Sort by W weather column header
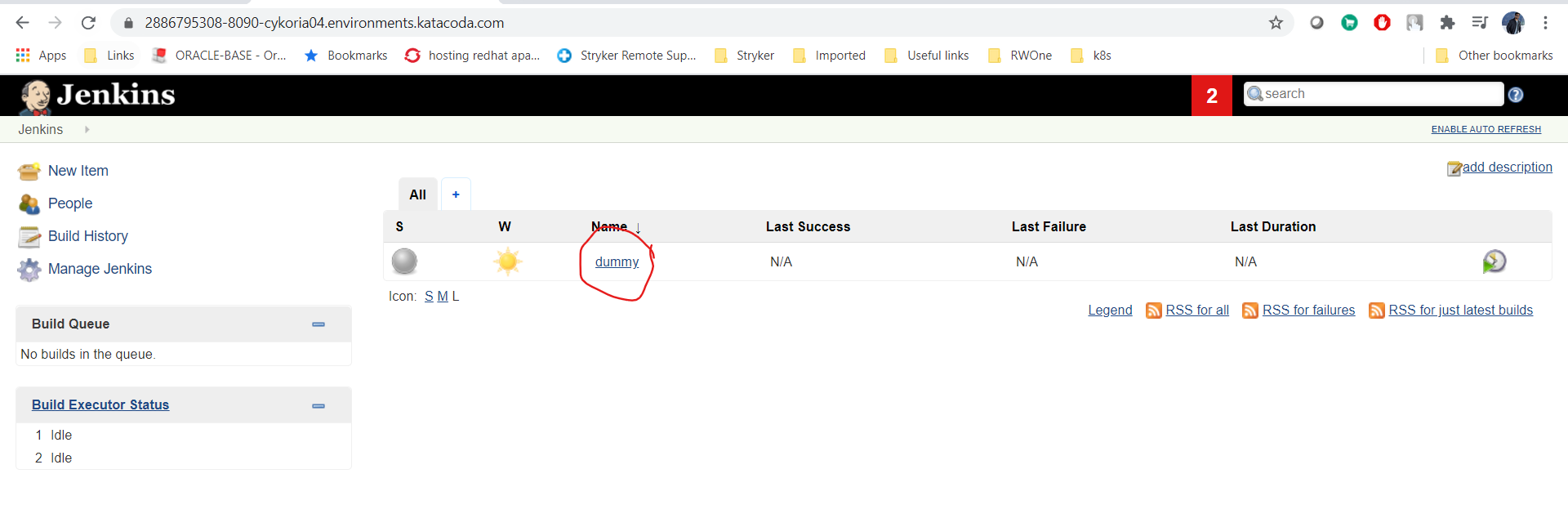 [x=505, y=226]
